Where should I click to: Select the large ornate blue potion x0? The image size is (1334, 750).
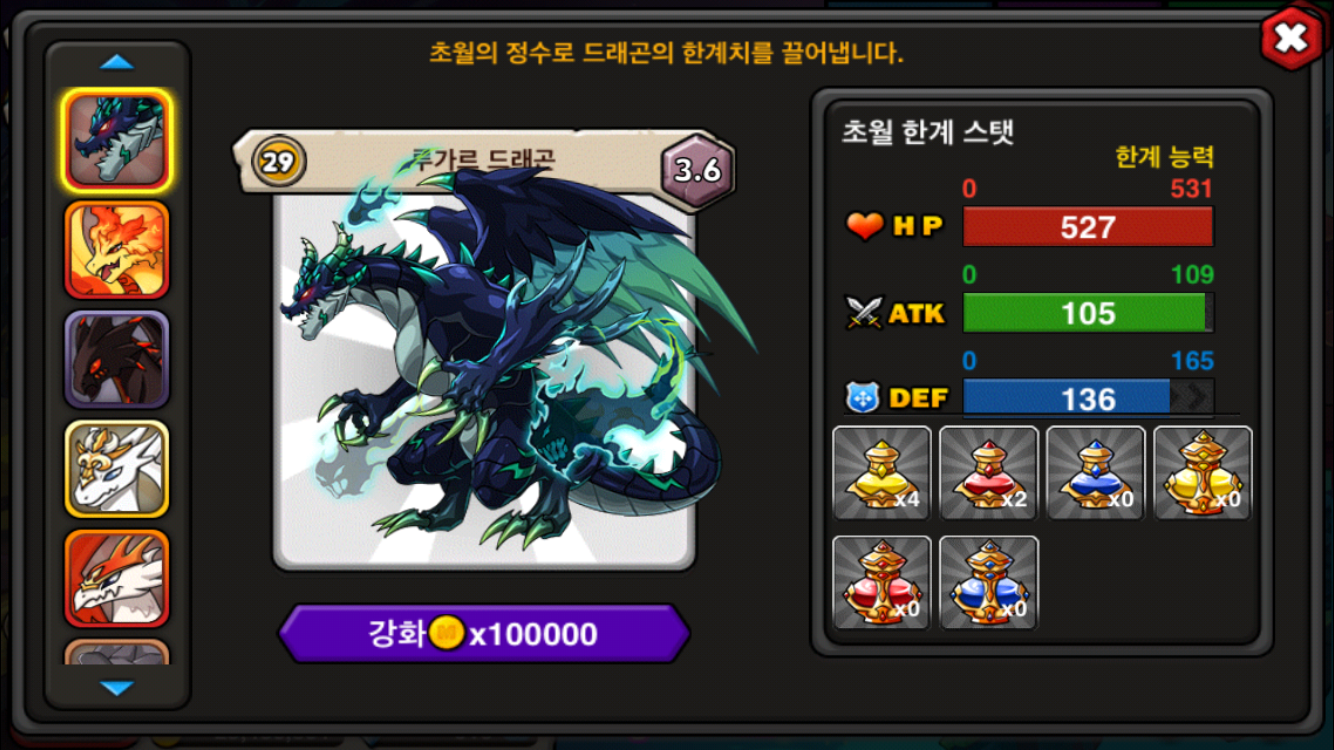(989, 583)
